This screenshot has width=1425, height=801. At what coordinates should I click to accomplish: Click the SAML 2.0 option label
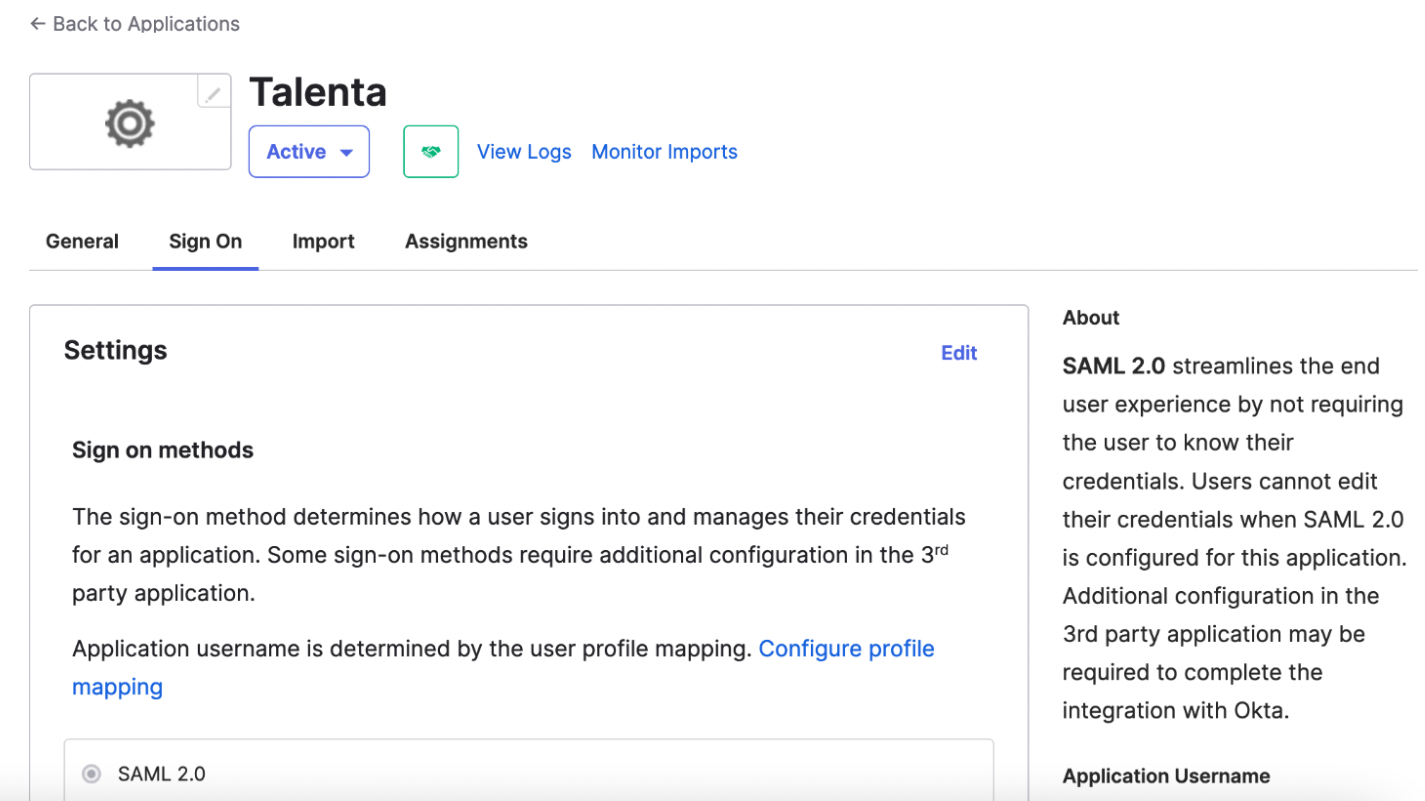click(161, 774)
